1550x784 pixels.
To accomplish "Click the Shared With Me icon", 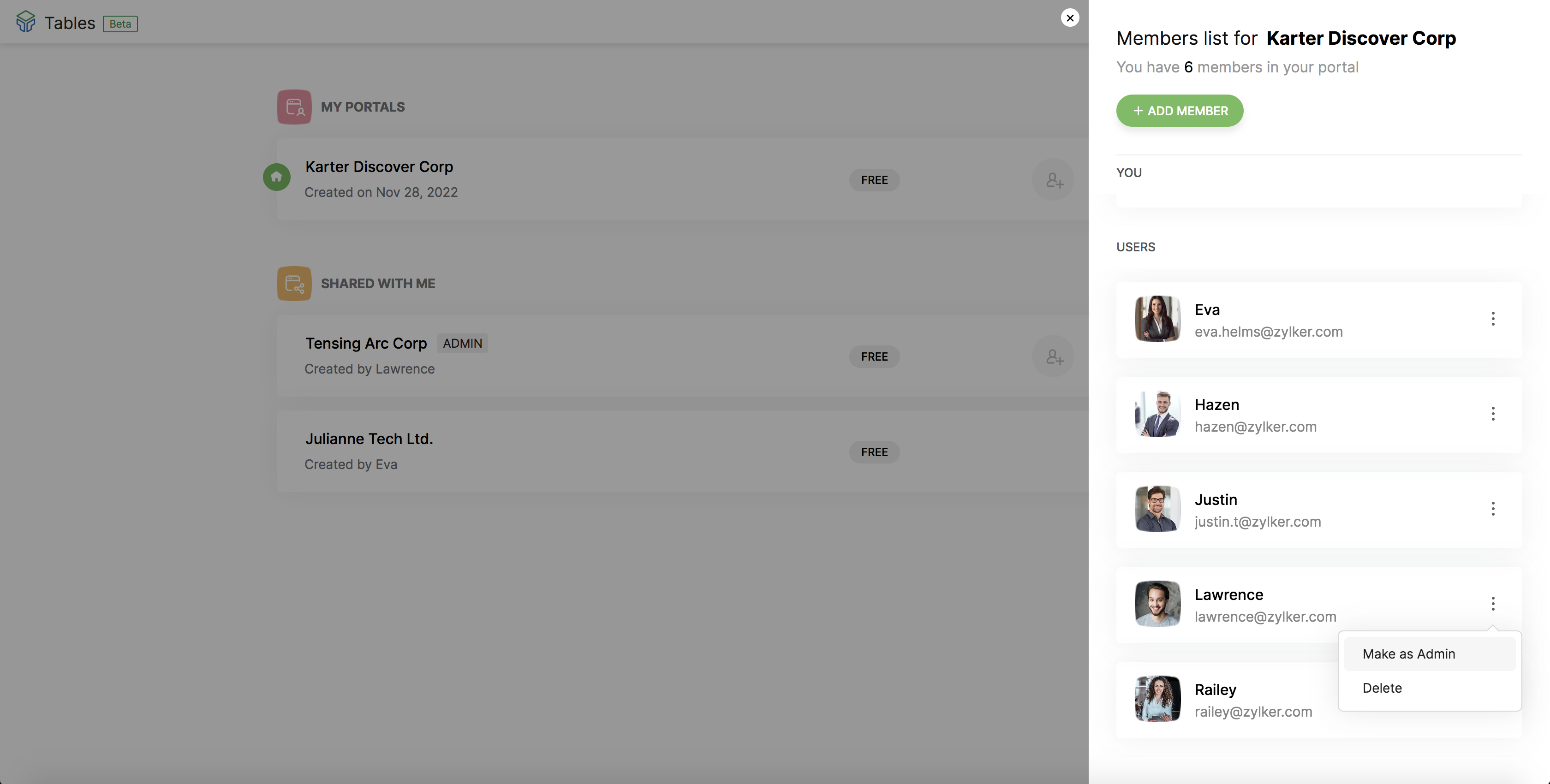I will click(294, 284).
